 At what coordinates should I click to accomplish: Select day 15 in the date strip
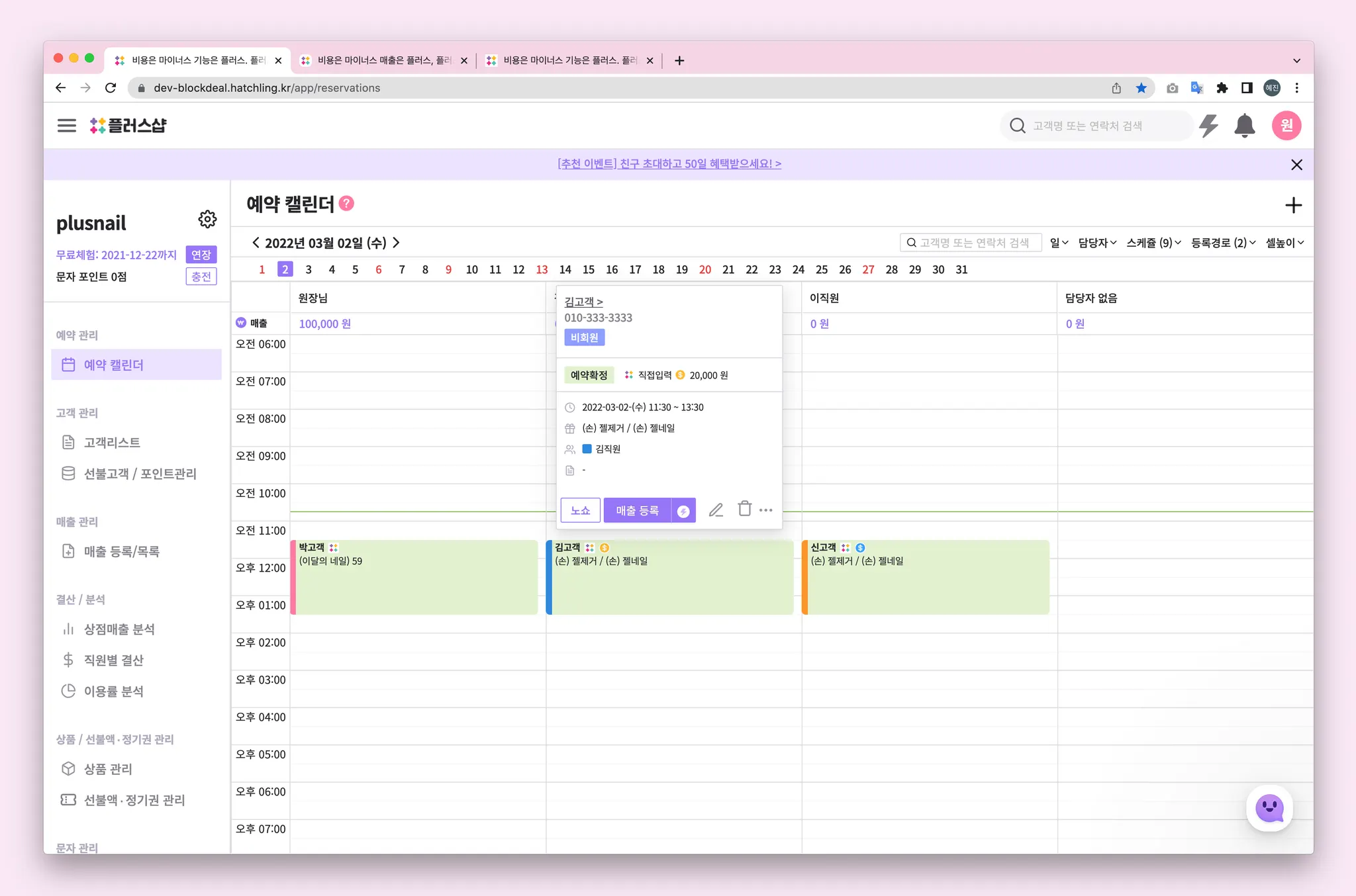(x=588, y=270)
